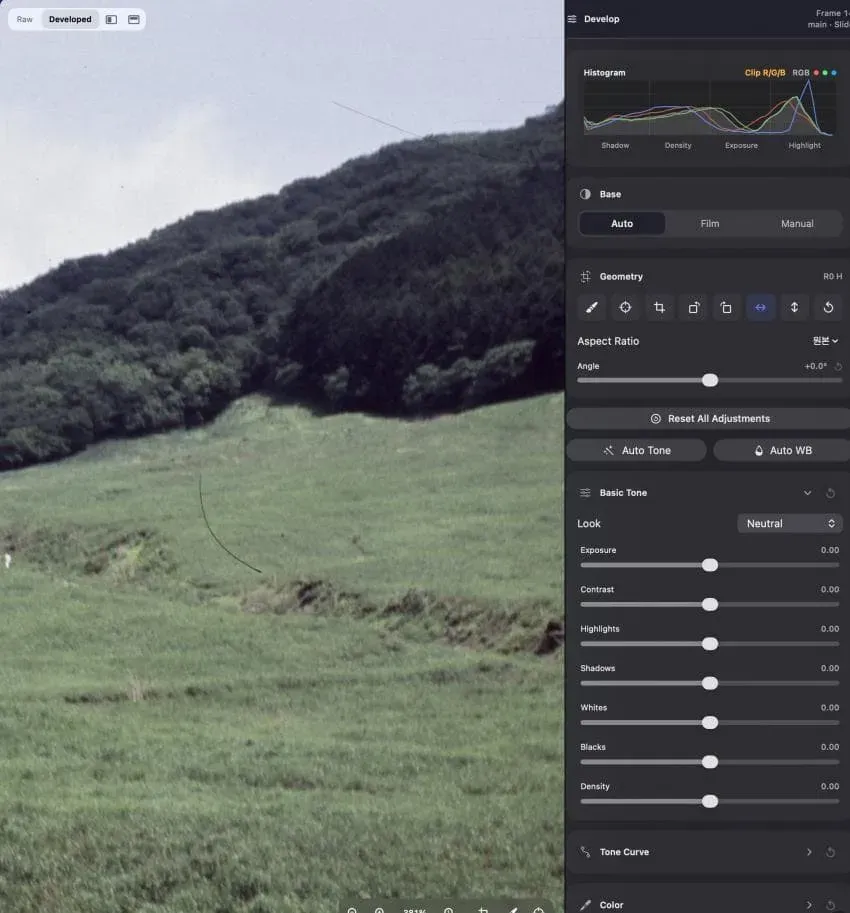Screen dimensions: 850x913
Task: Expand the Color section chevron
Action: (x=809, y=905)
